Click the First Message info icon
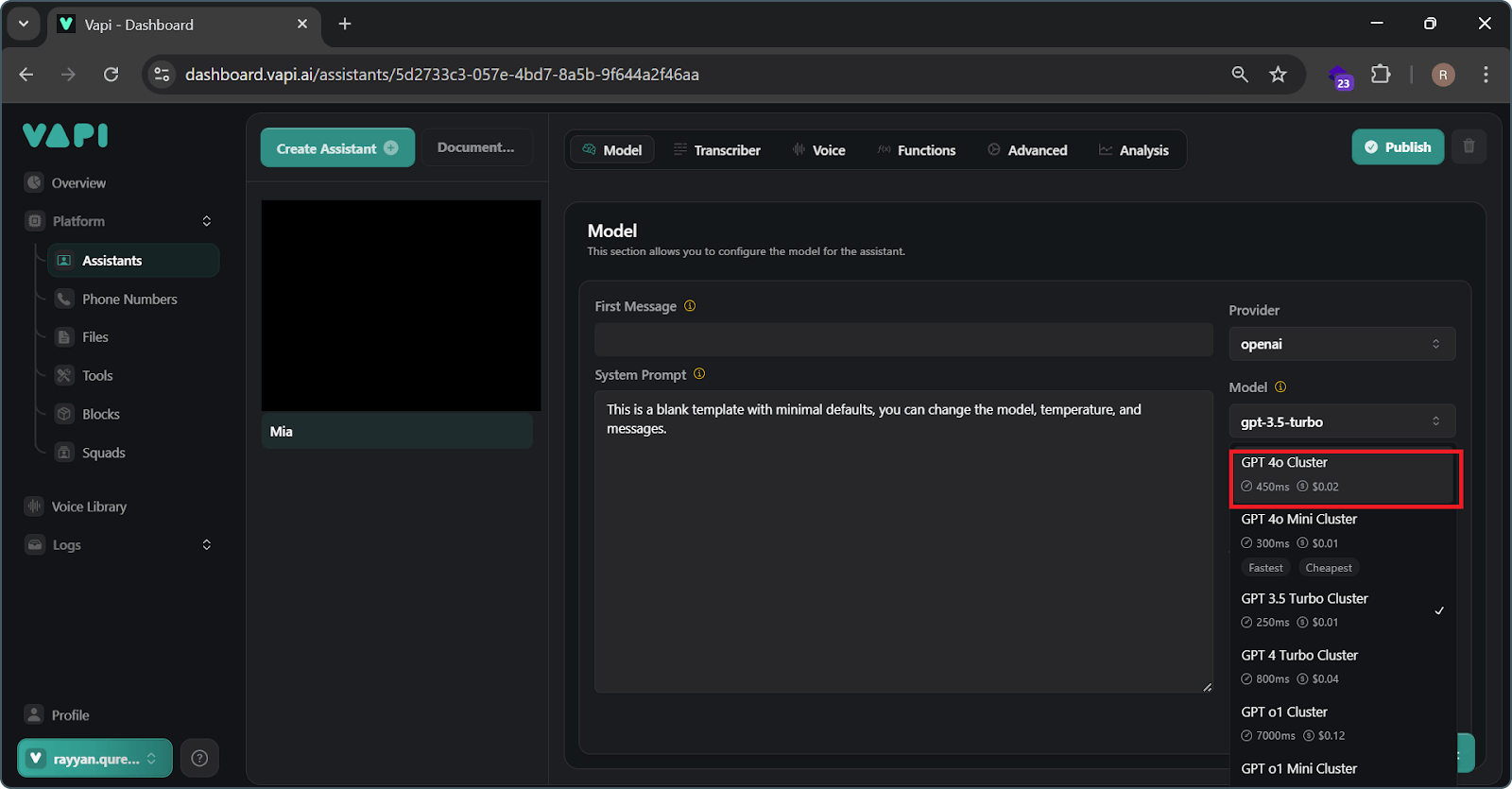 click(x=690, y=306)
